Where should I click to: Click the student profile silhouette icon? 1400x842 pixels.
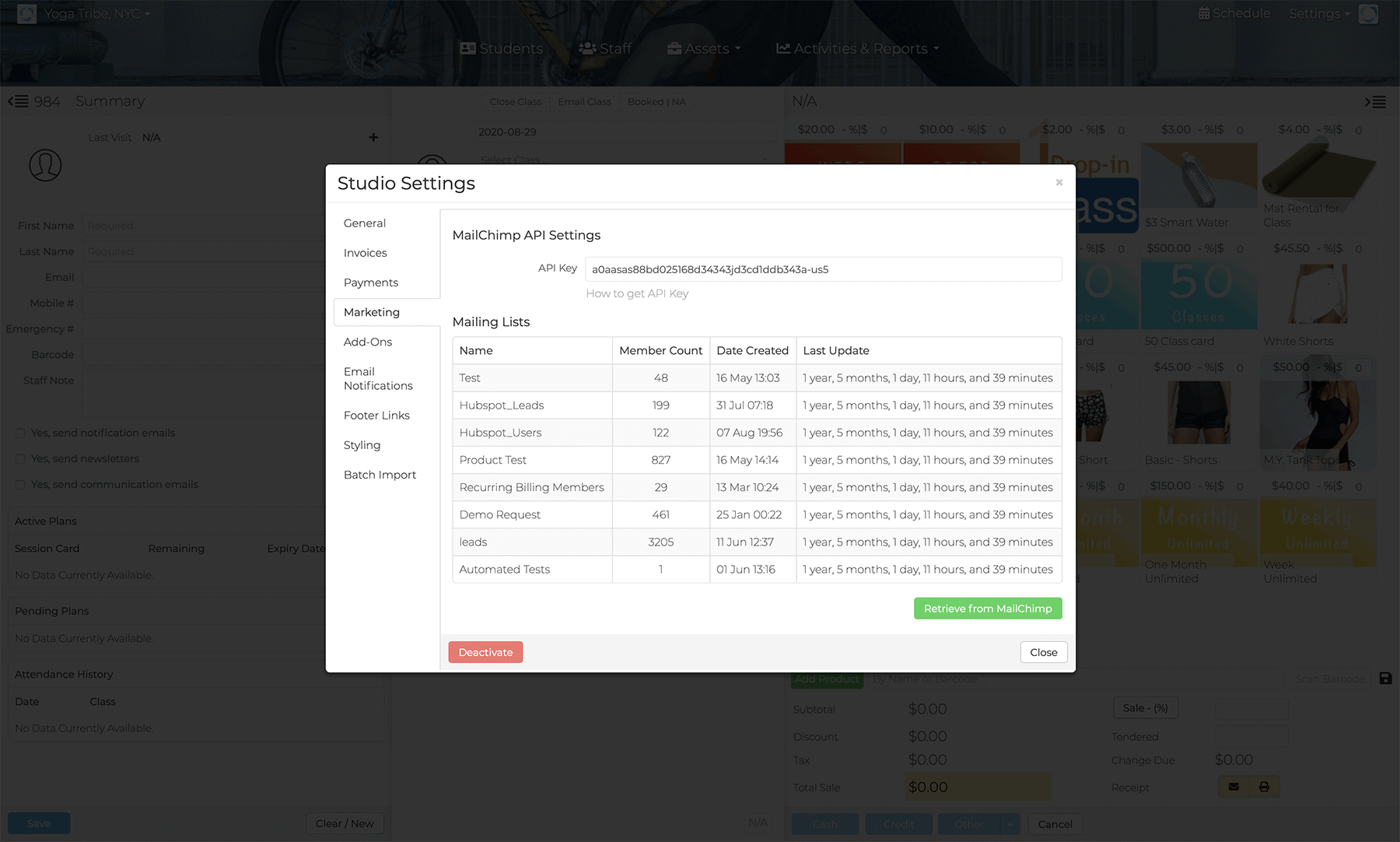(x=45, y=165)
